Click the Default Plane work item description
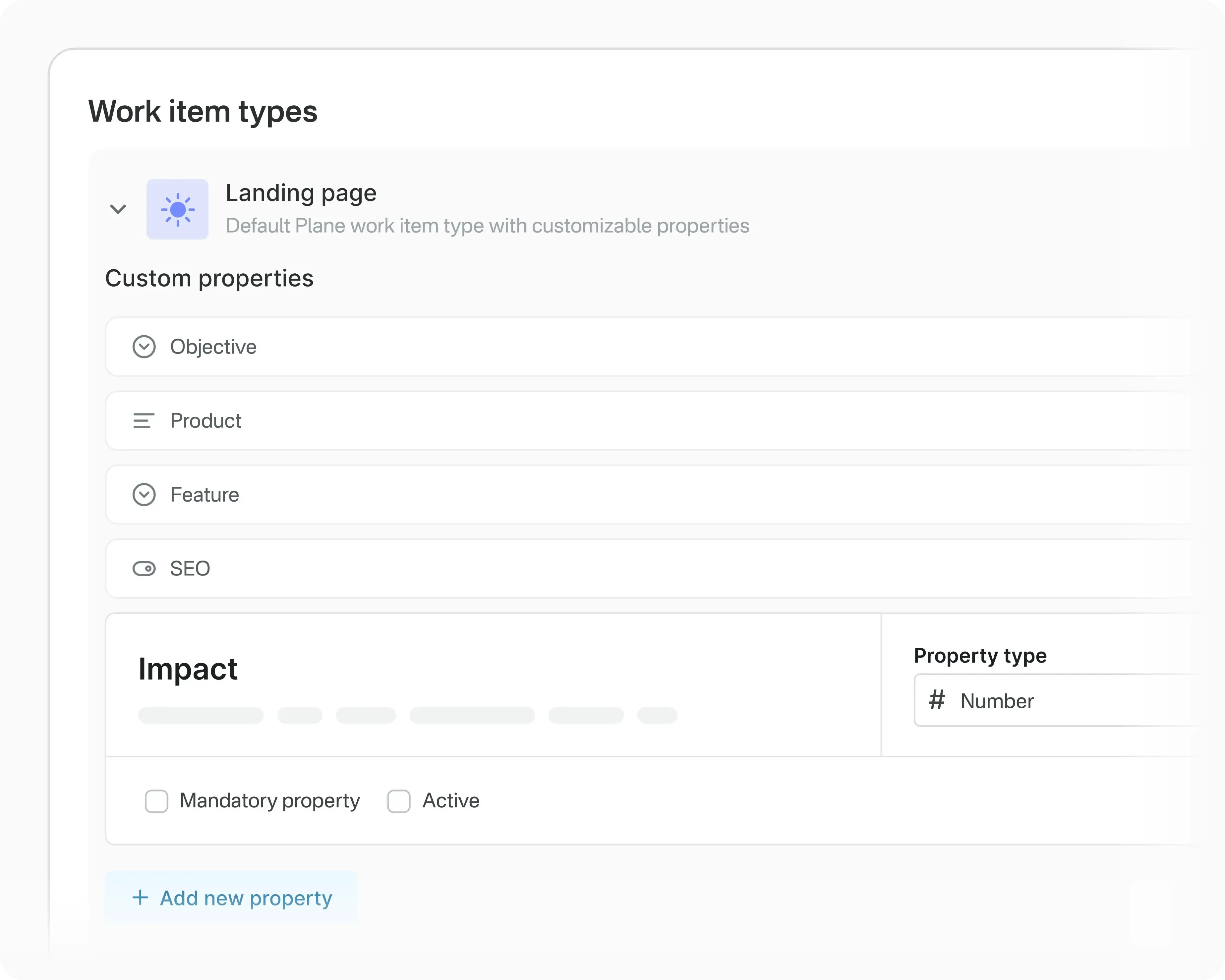This screenshot has height=980, width=1225. click(x=487, y=226)
